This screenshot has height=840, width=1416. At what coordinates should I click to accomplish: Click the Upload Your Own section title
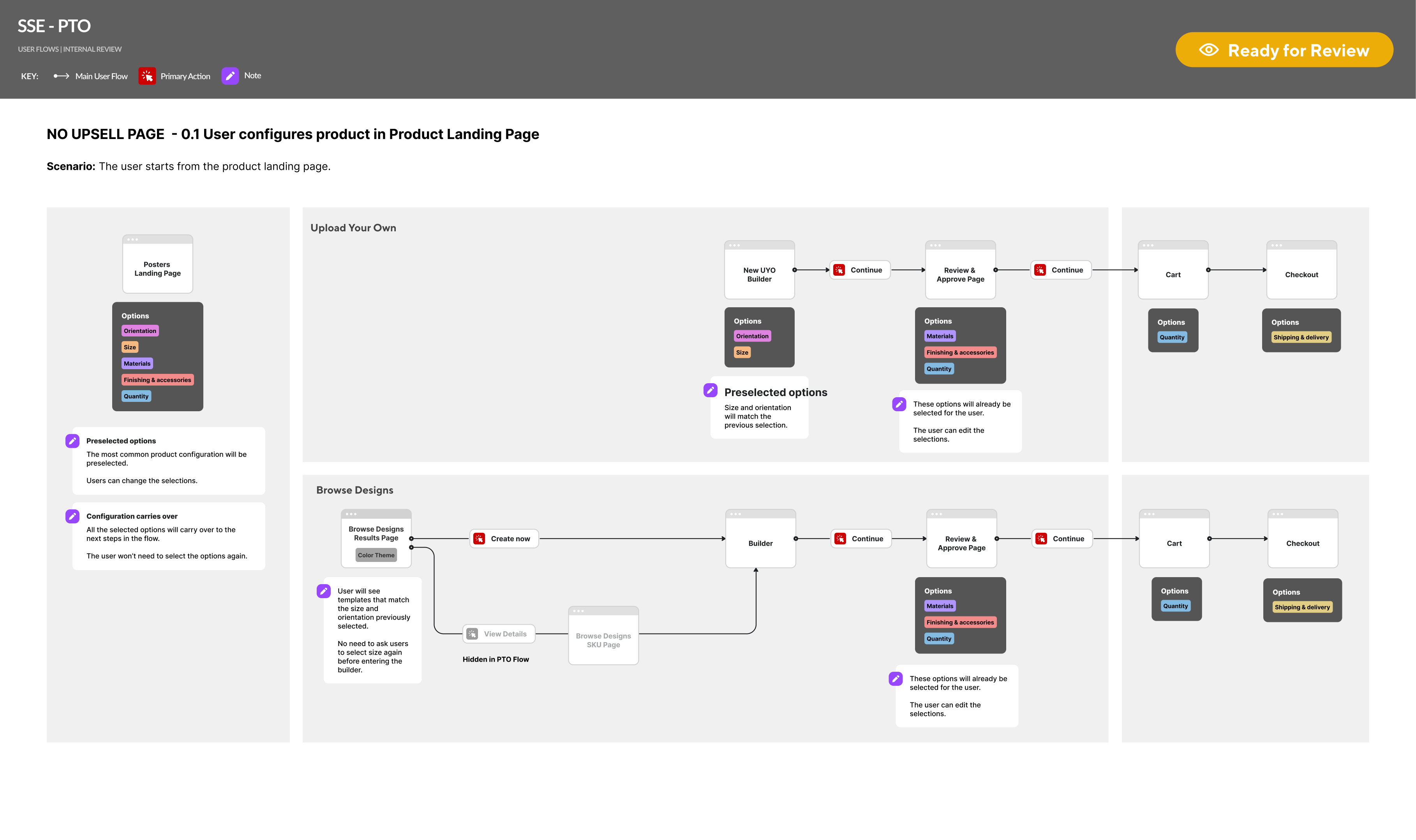click(353, 227)
